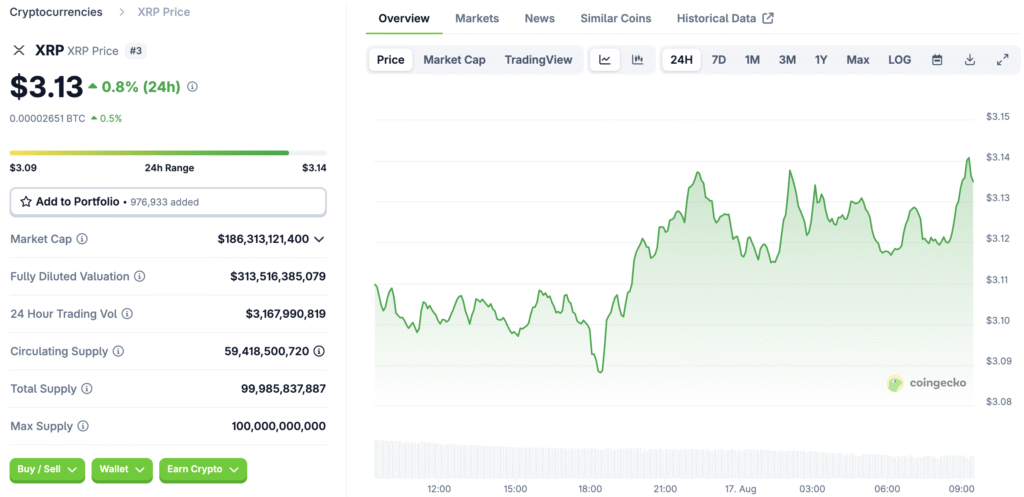Click the volume bars below the chart
This screenshot has width=1024, height=497.
(x=672, y=458)
